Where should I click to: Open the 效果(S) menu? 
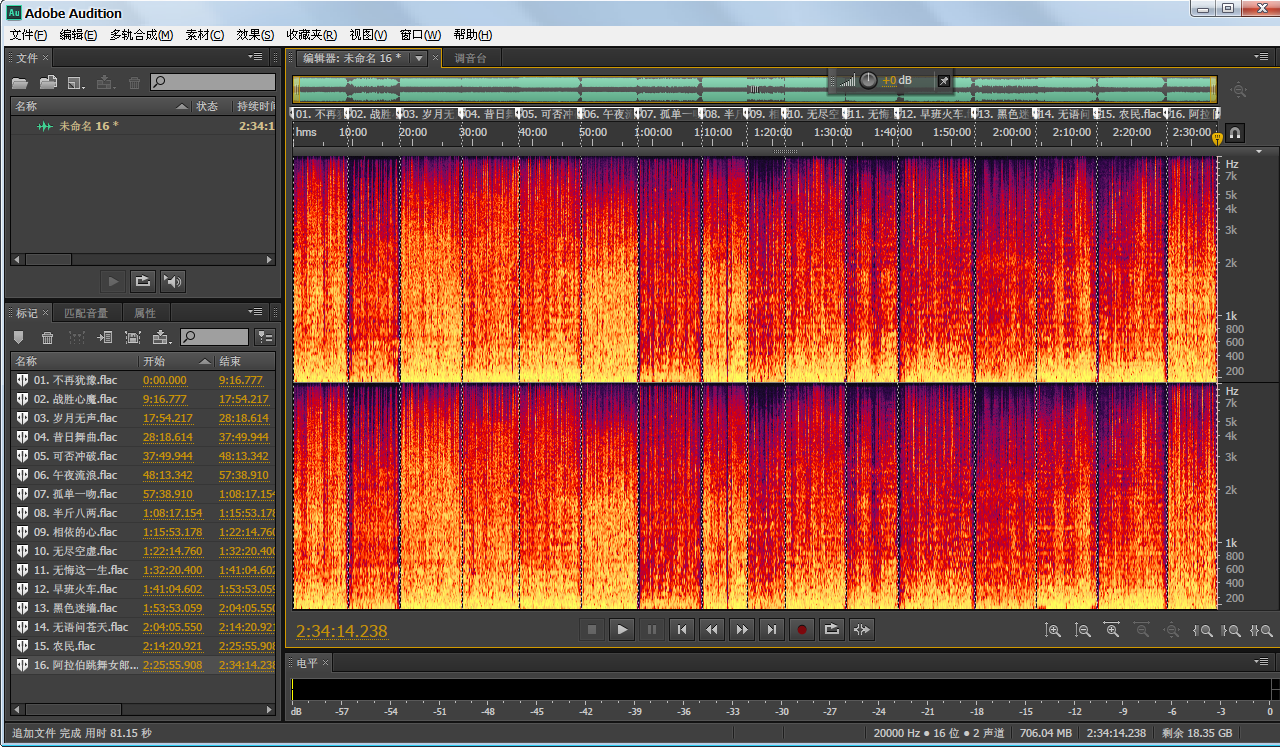pyautogui.click(x=255, y=35)
